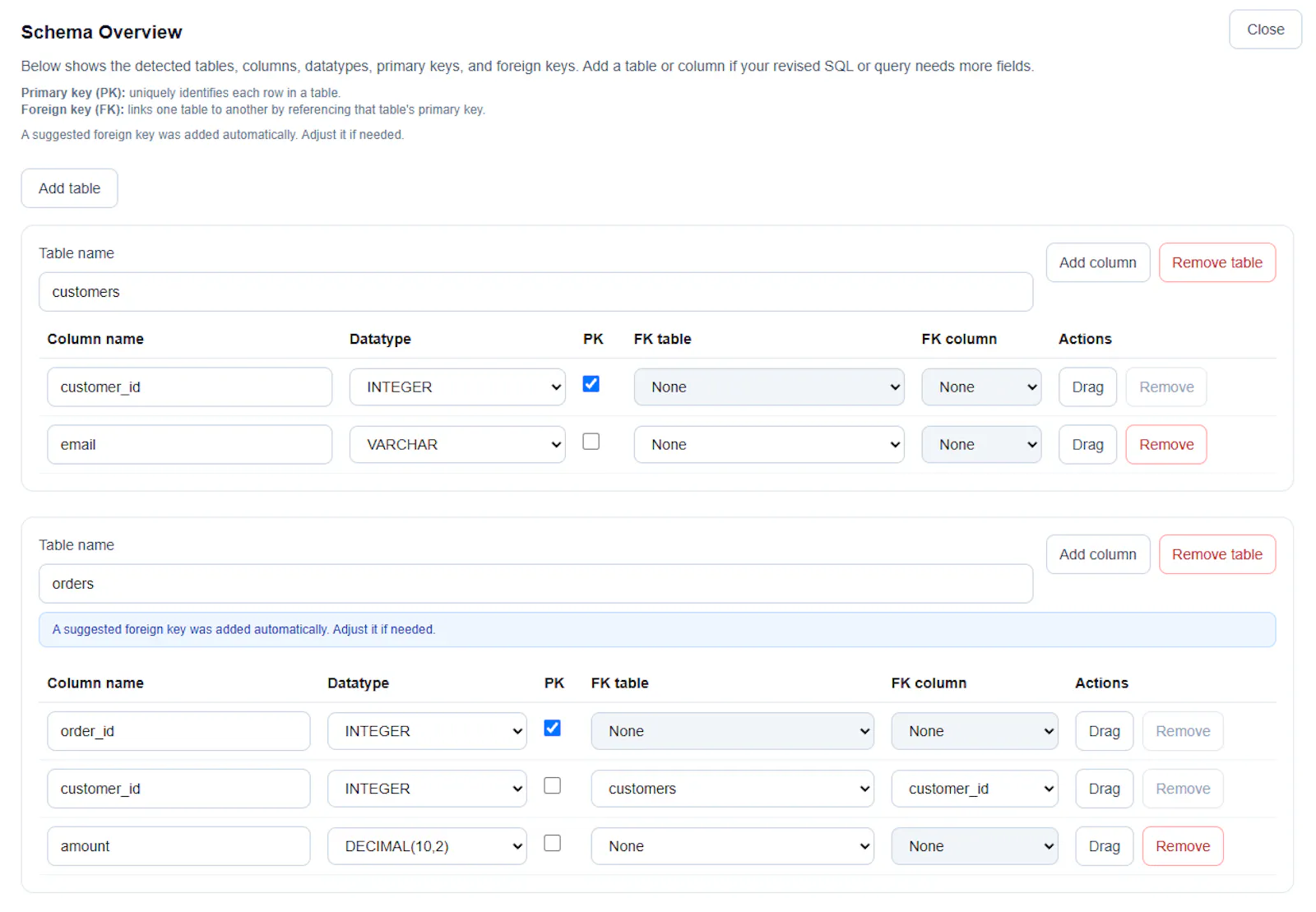Open FK table dropdown for email column

pyautogui.click(x=769, y=445)
